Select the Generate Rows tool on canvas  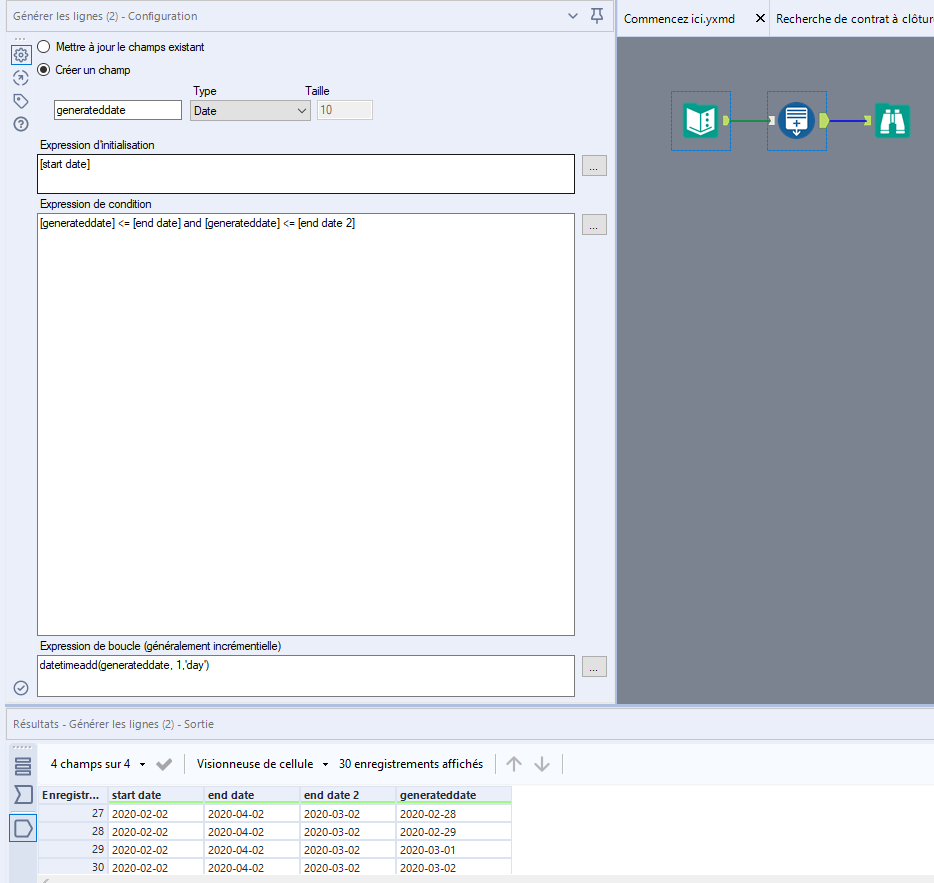(796, 121)
